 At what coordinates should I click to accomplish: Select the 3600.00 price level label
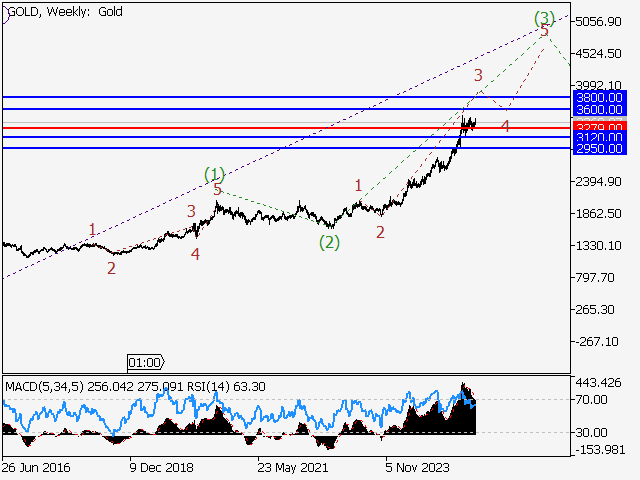click(600, 109)
